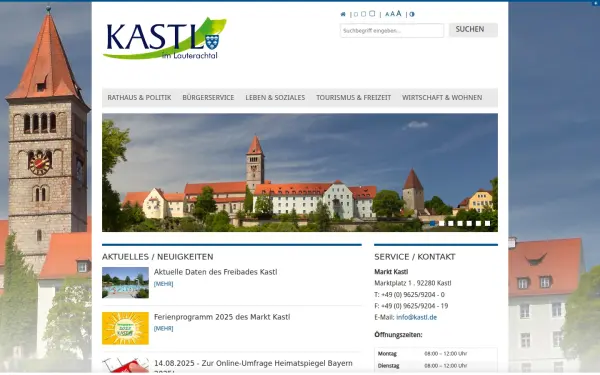Open the Wirtschaft & Wohnen menu
The width and height of the screenshot is (600, 375).
tap(442, 98)
